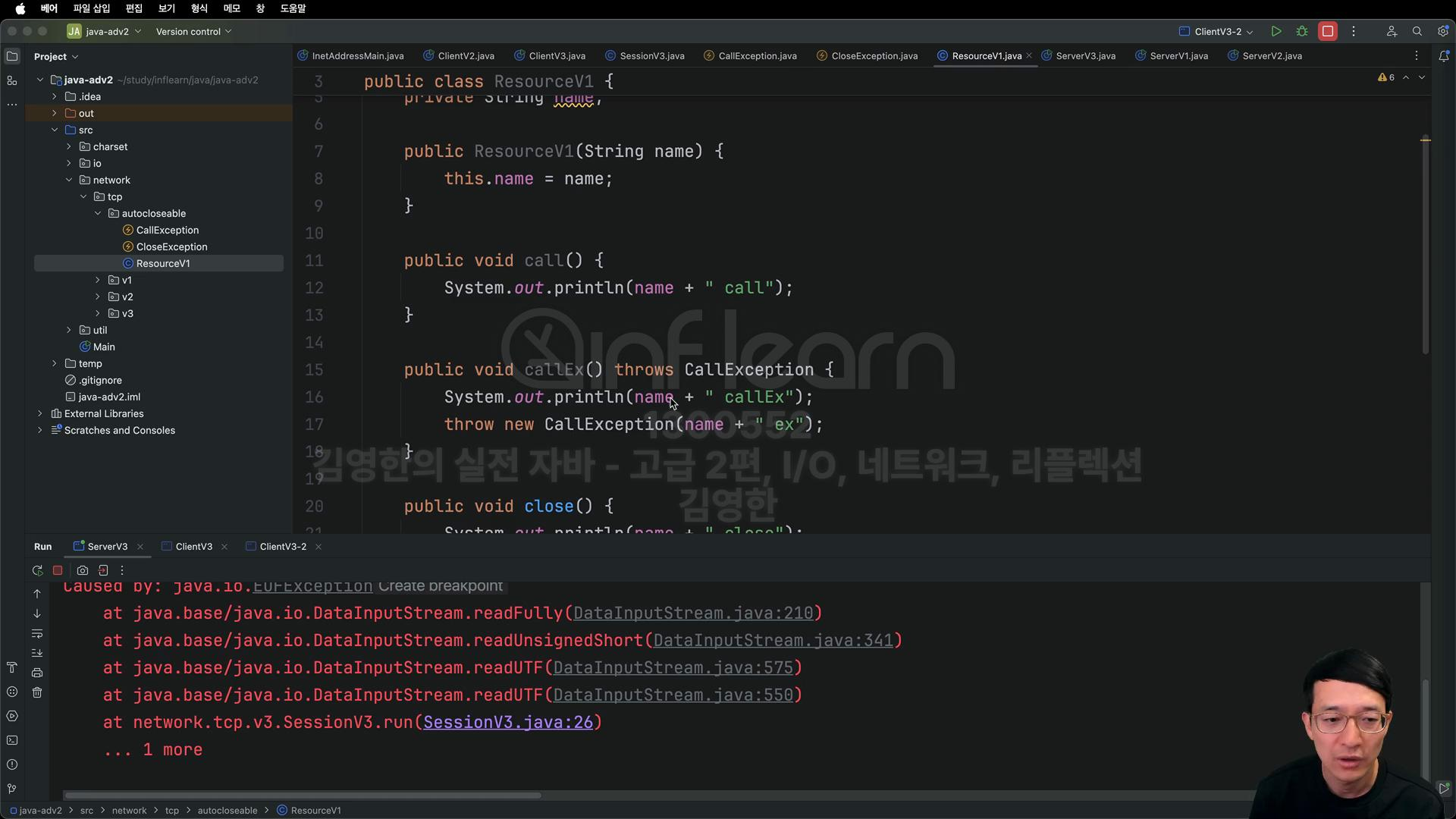Open DataInputStream.java:341 link
1456x819 pixels.
(773, 641)
